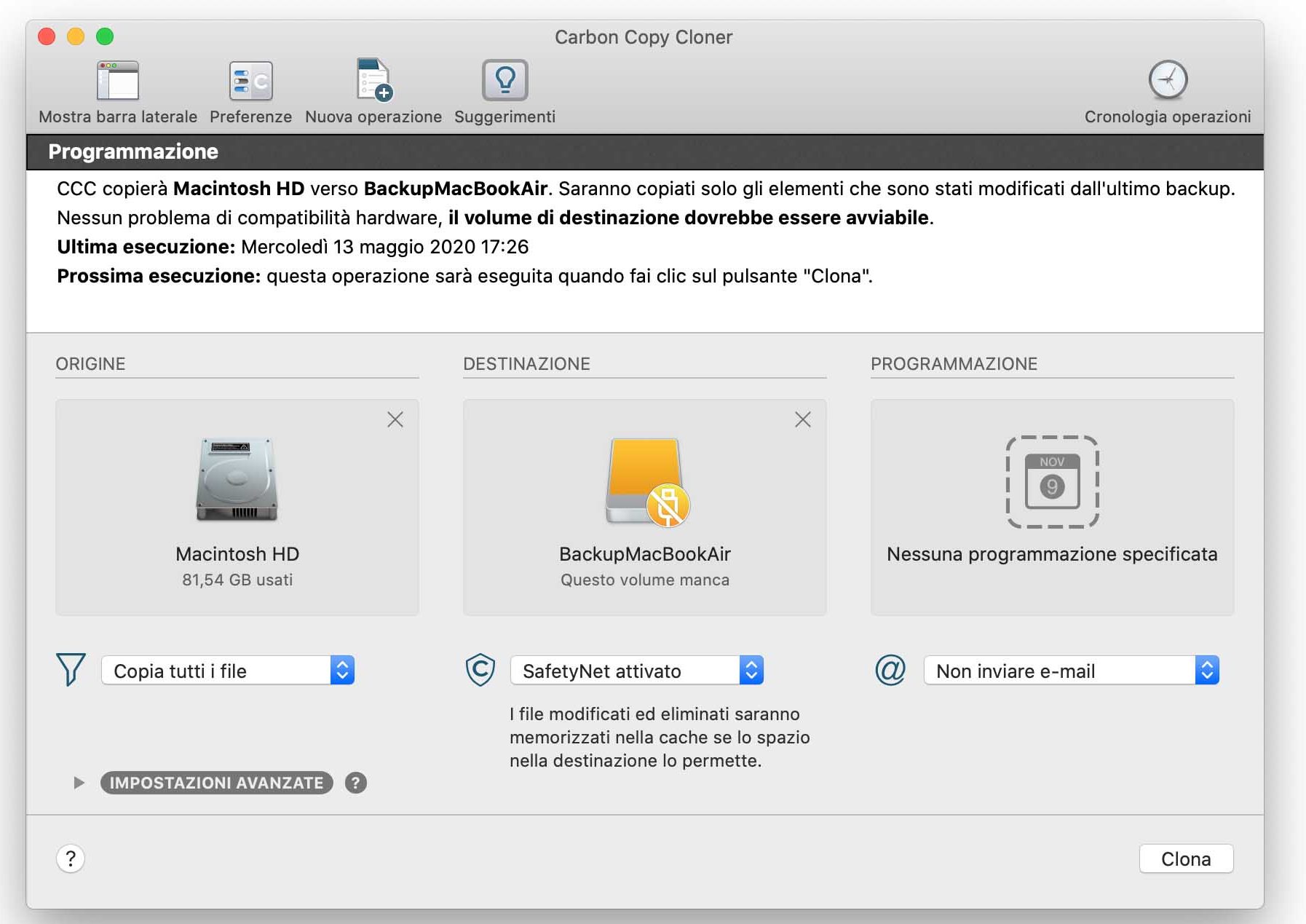
Task: Remove the BackupMacBookAir destination selection
Action: pyautogui.click(x=803, y=419)
